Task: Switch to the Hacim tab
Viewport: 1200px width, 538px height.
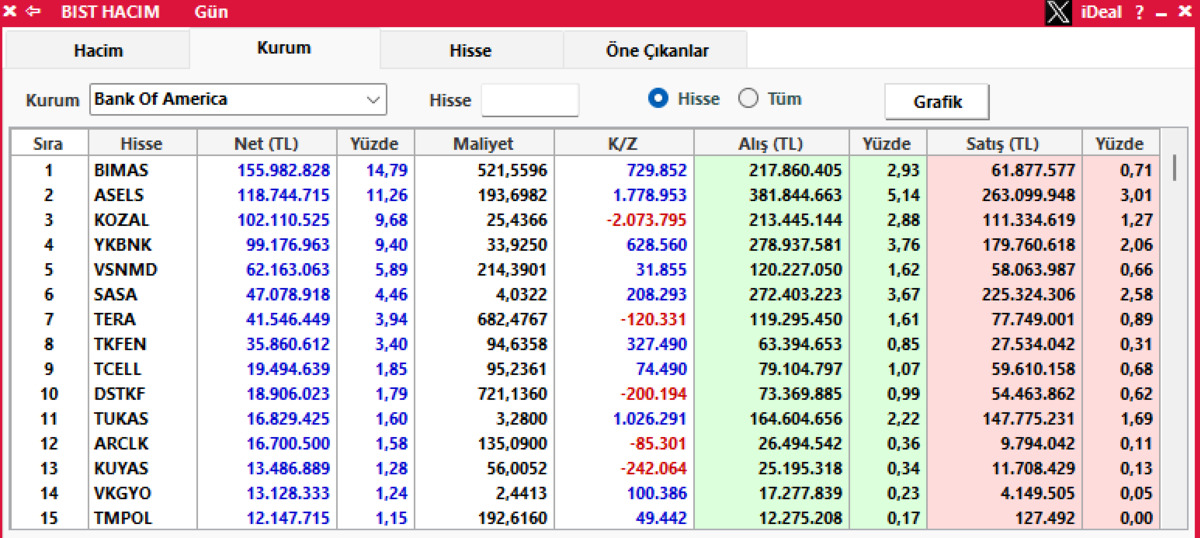Action: pos(98,50)
